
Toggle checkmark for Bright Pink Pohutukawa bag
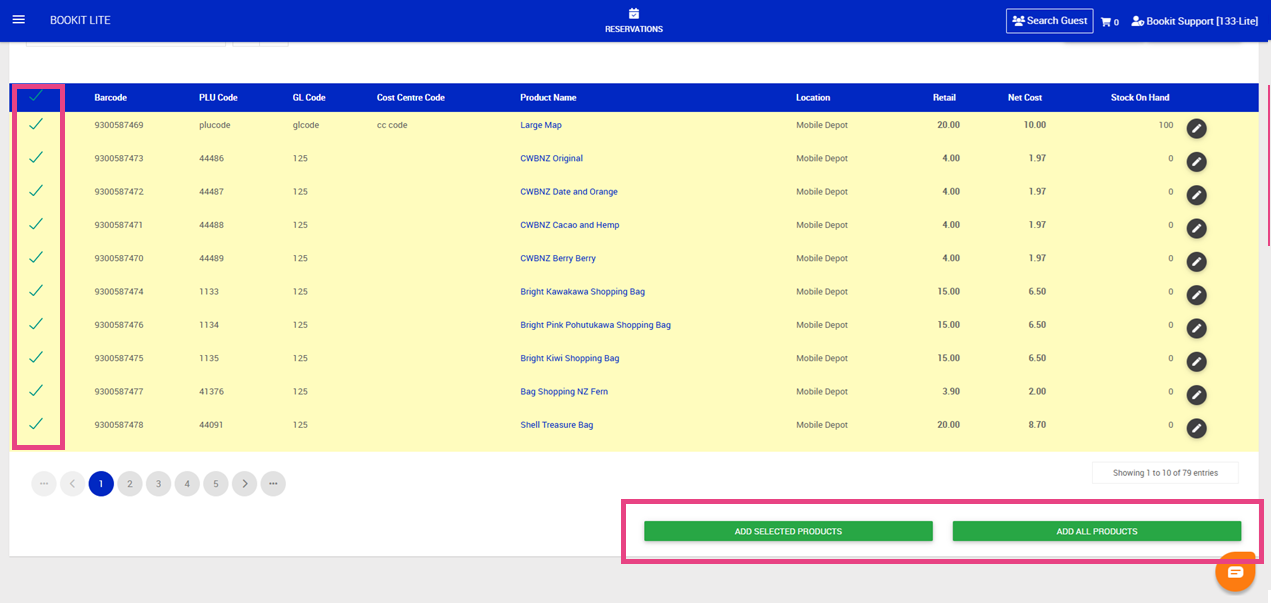[x=36, y=324]
